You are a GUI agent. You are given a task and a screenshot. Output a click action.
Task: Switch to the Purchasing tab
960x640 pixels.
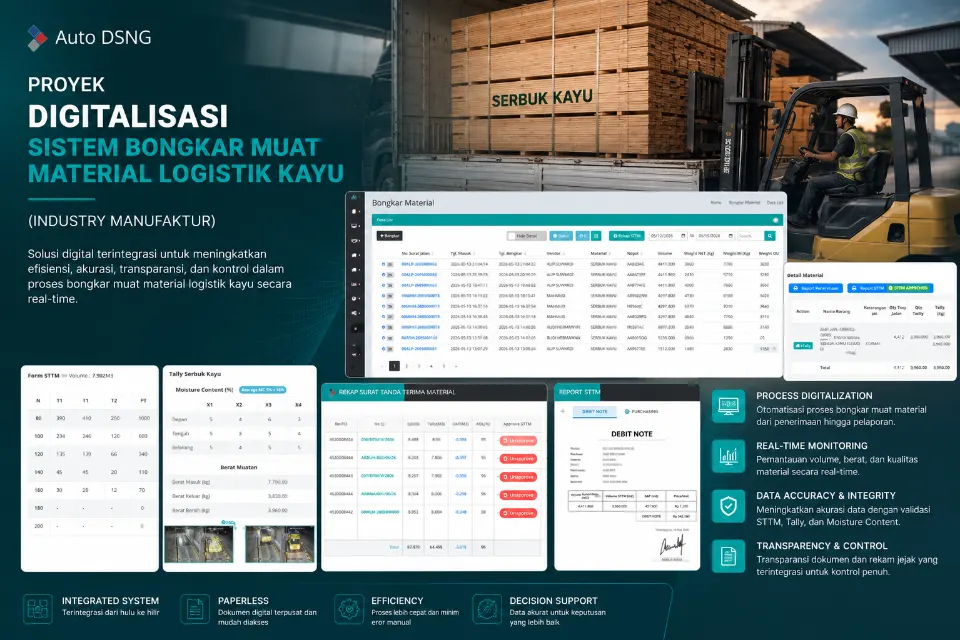642,412
